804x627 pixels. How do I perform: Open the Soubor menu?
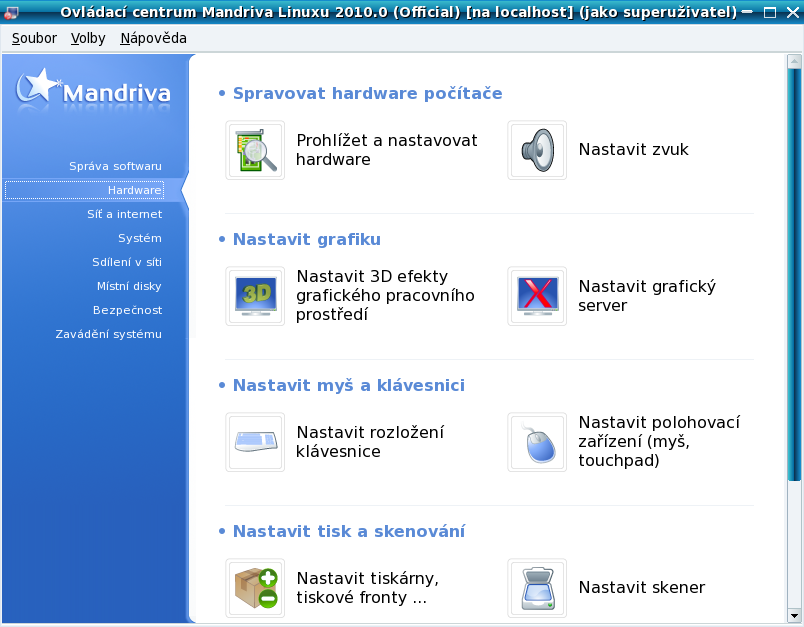pos(34,38)
